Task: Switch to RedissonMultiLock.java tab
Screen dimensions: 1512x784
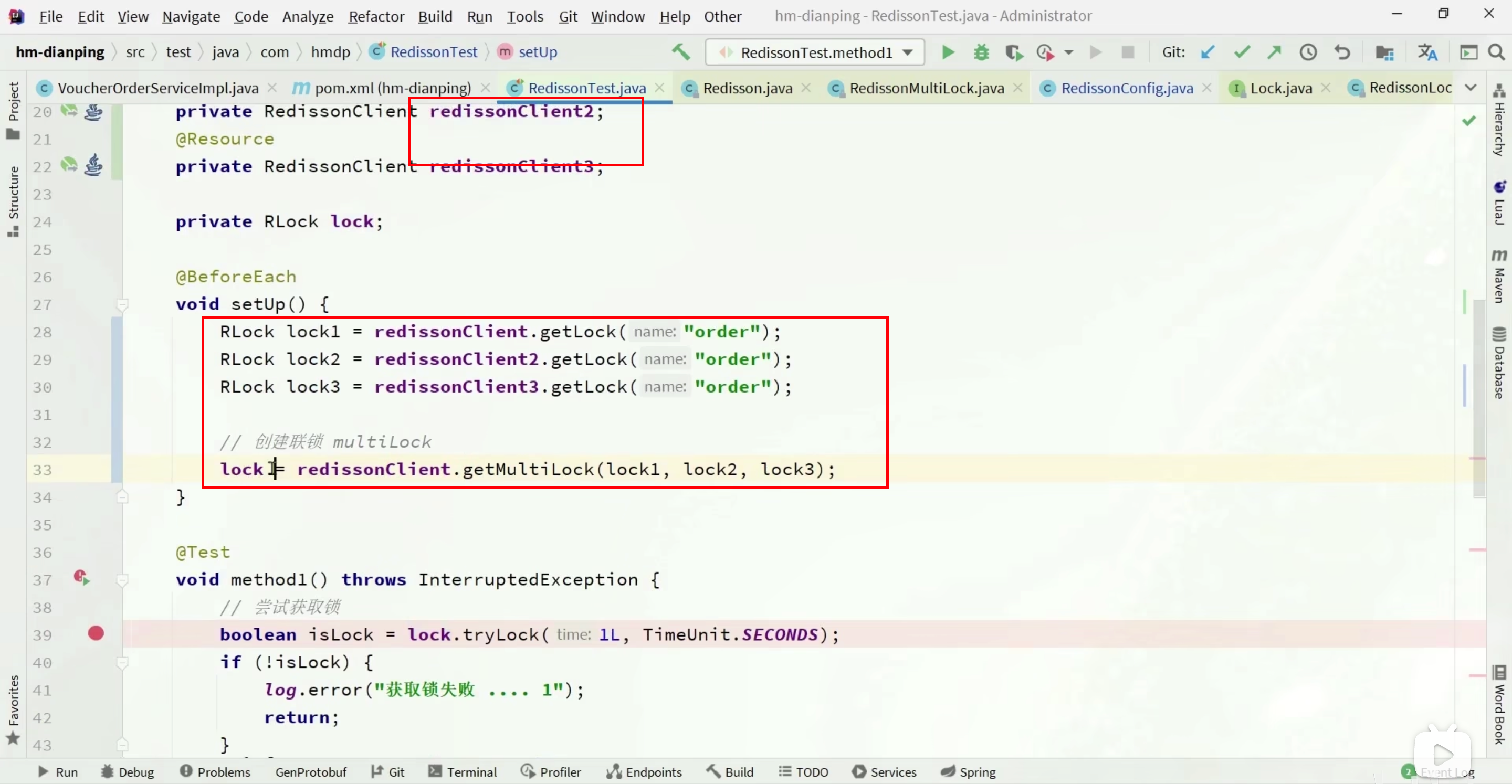Action: [x=926, y=88]
